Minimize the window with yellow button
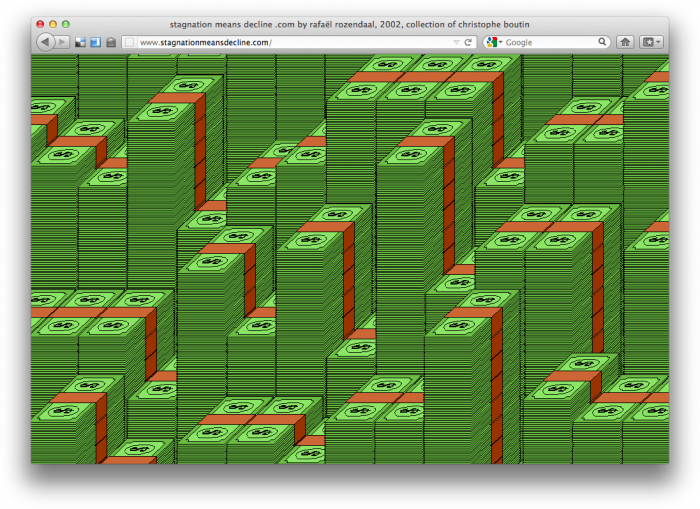Screen dimensions: 700x509 tap(53, 24)
